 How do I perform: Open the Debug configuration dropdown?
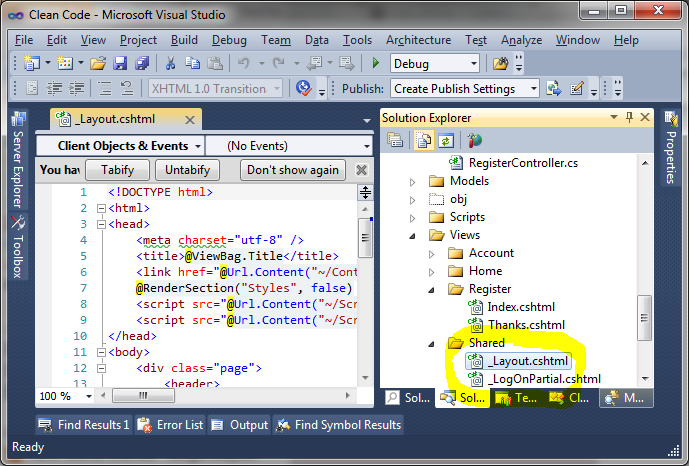[x=474, y=64]
